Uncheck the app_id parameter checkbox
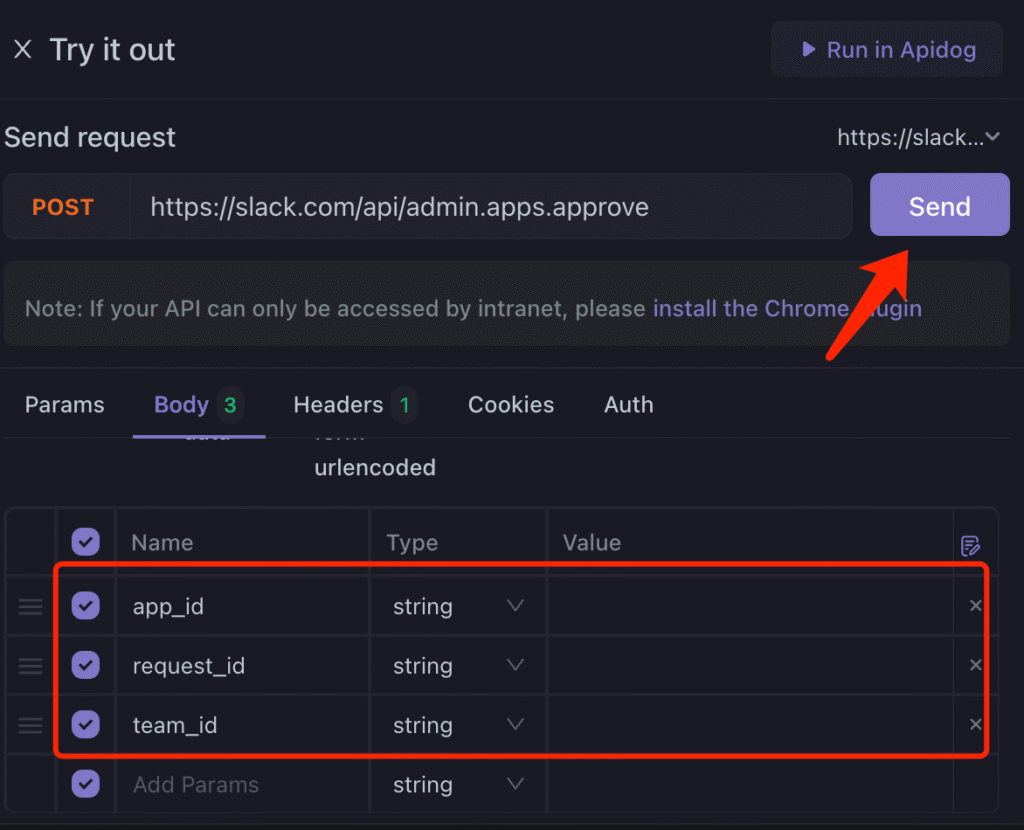 pos(86,606)
